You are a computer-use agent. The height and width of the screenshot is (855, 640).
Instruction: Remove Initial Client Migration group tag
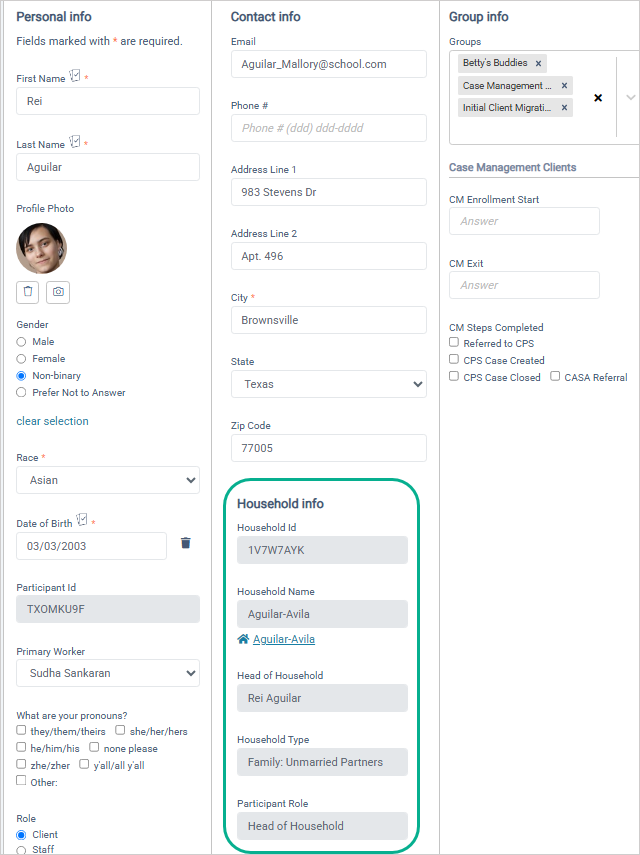click(x=564, y=107)
